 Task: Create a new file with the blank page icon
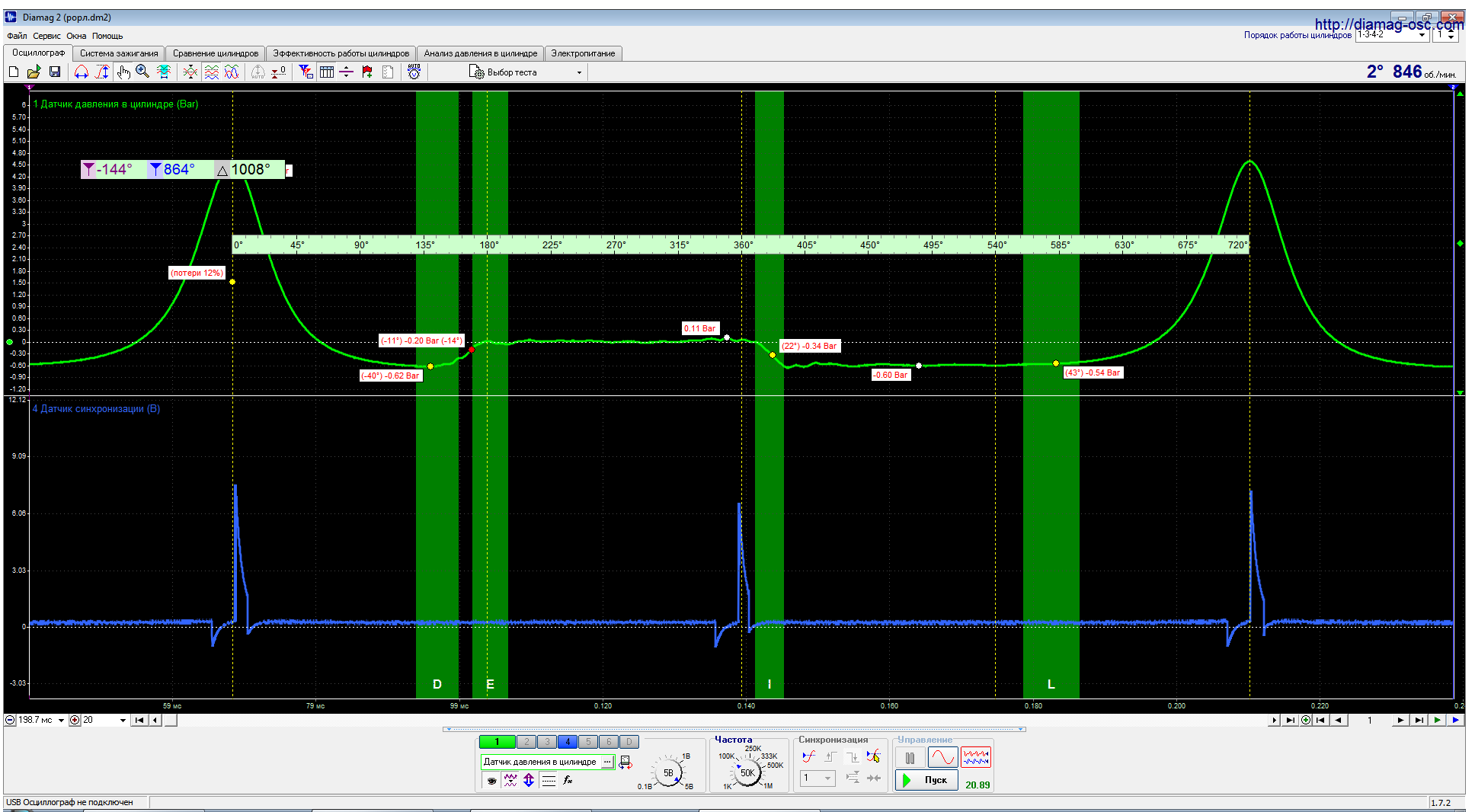pyautogui.click(x=14, y=72)
